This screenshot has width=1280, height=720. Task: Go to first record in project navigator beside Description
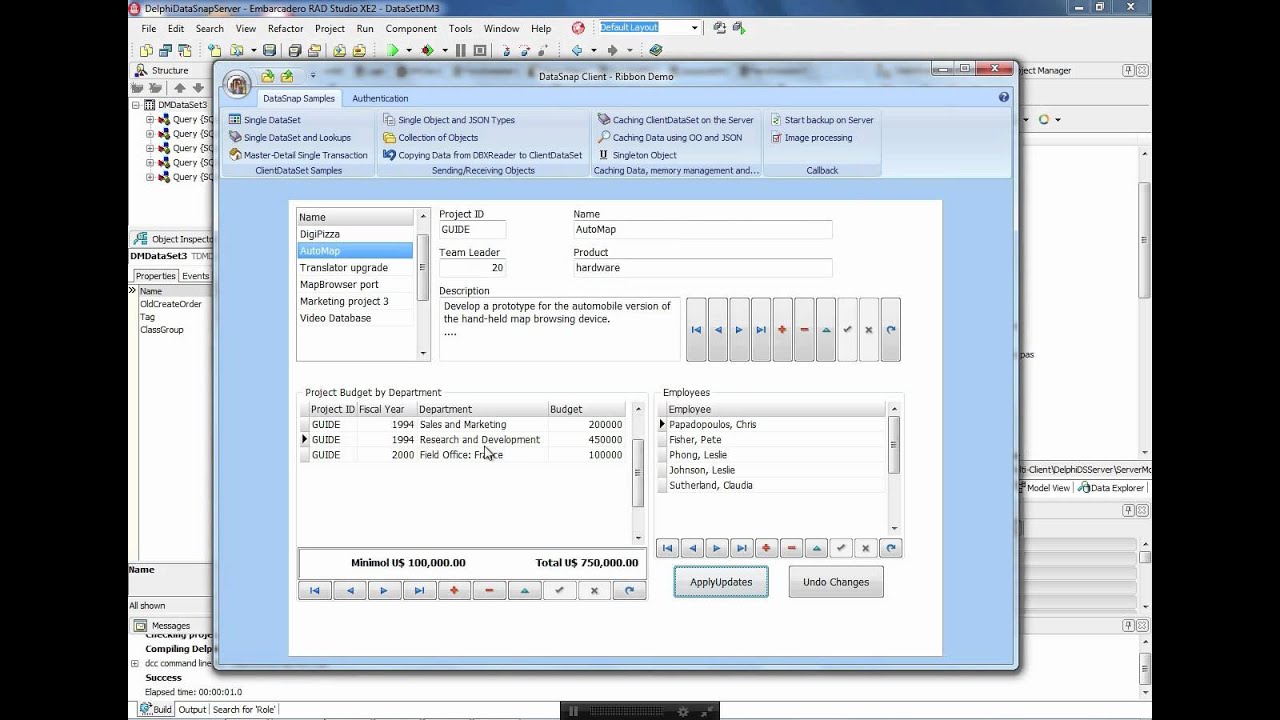coord(696,330)
